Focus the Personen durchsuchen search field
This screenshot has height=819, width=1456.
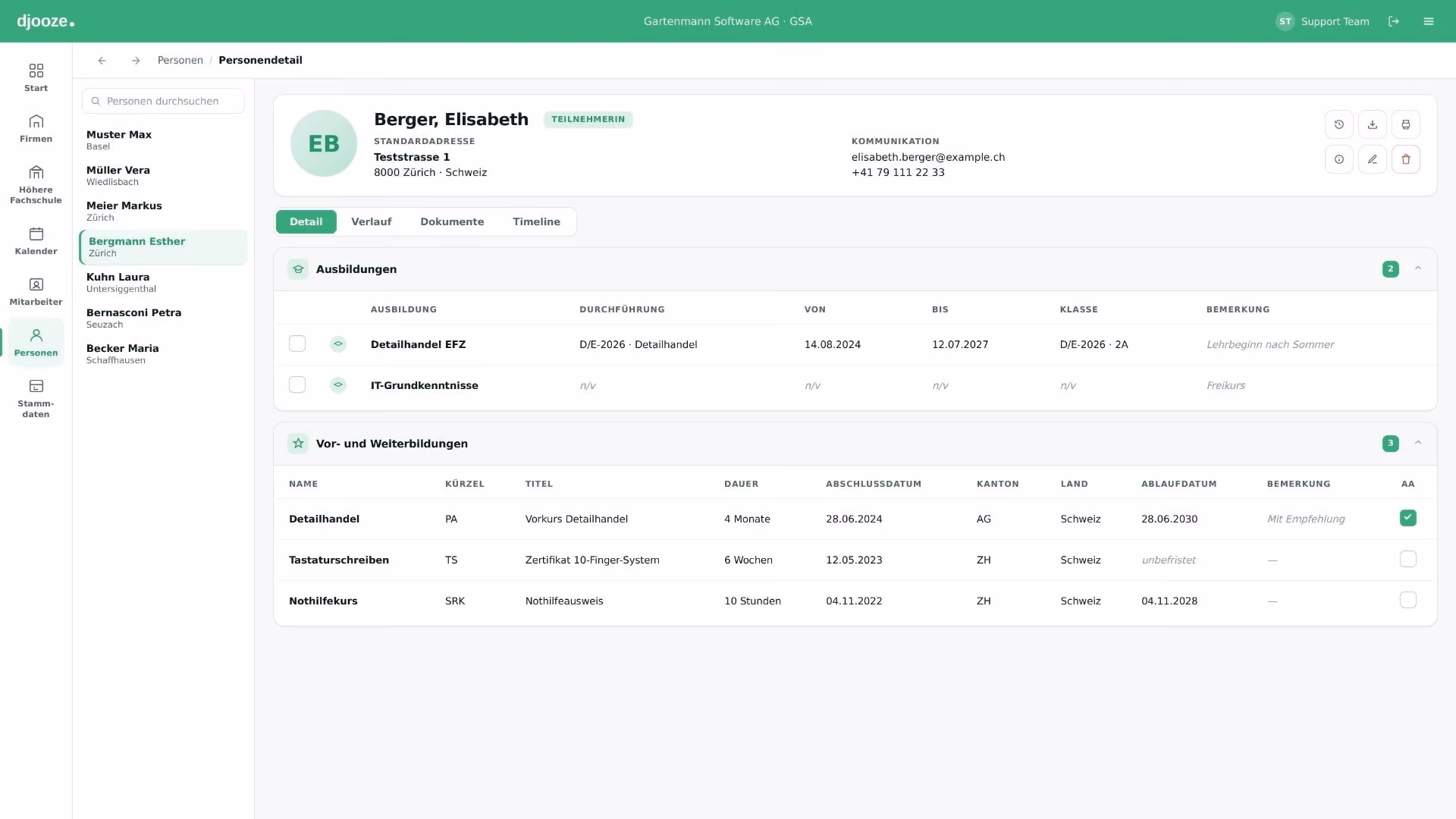pos(163,101)
